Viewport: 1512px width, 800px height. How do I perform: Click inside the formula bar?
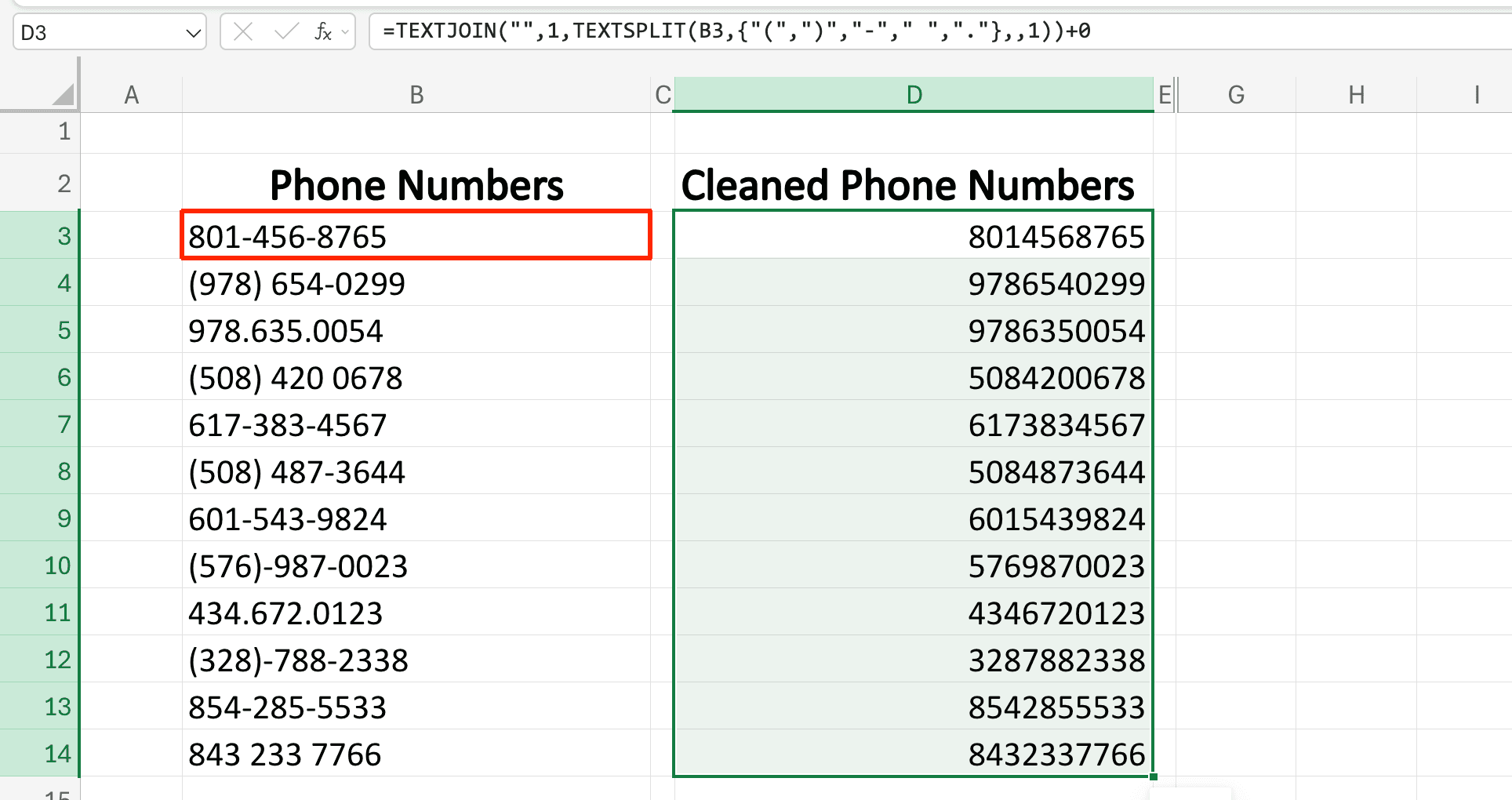[706, 31]
